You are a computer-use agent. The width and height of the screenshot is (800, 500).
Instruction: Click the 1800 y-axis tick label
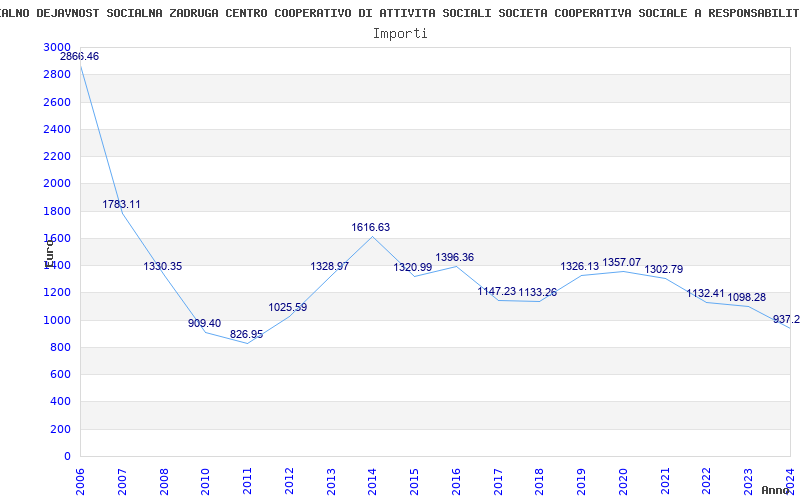[x=57, y=211]
